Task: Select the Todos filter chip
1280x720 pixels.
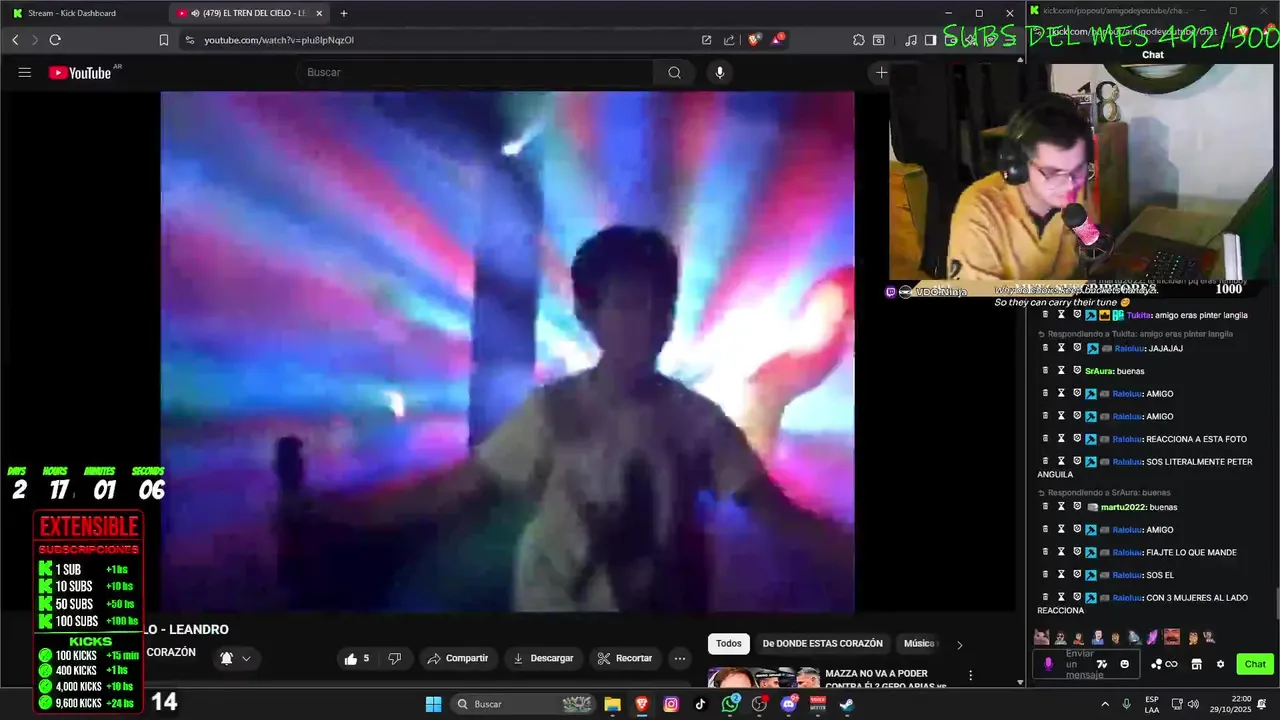Action: (x=729, y=644)
